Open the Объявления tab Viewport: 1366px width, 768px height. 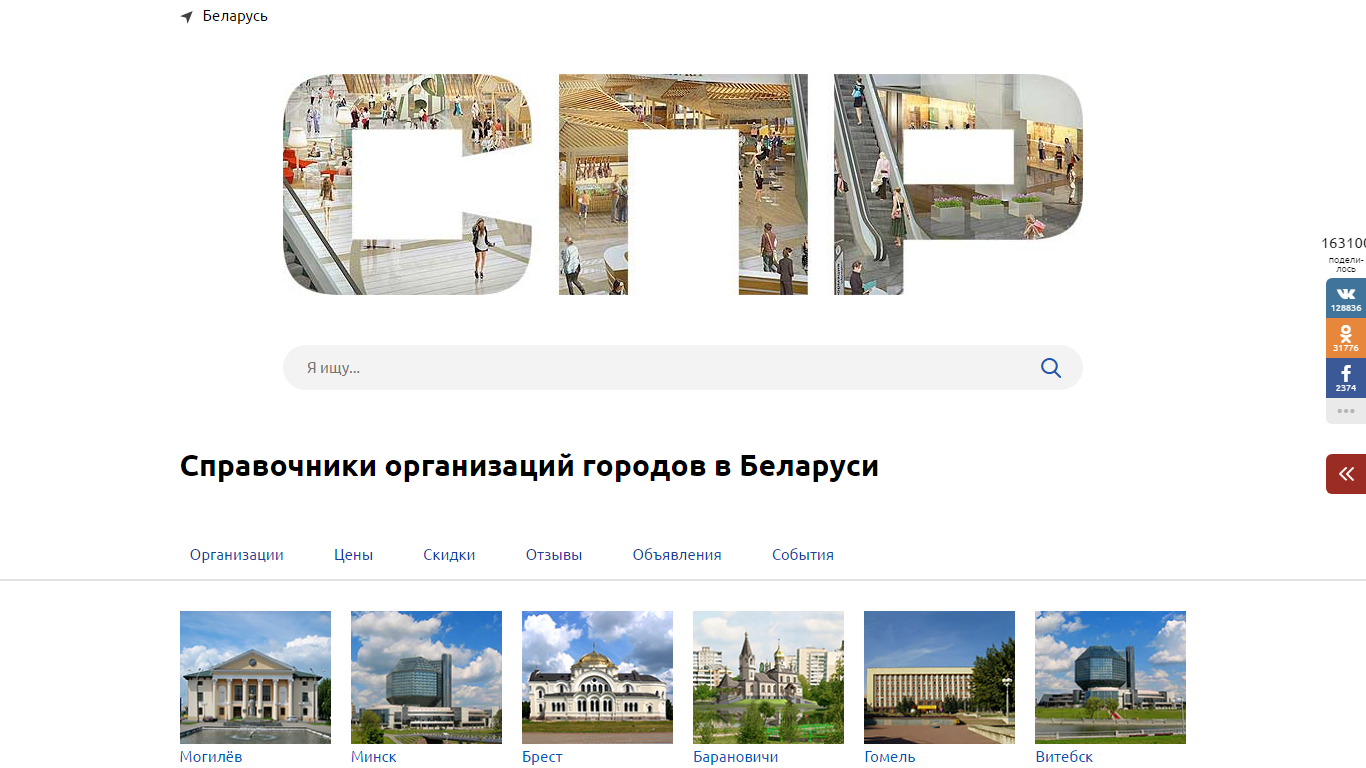(x=677, y=555)
